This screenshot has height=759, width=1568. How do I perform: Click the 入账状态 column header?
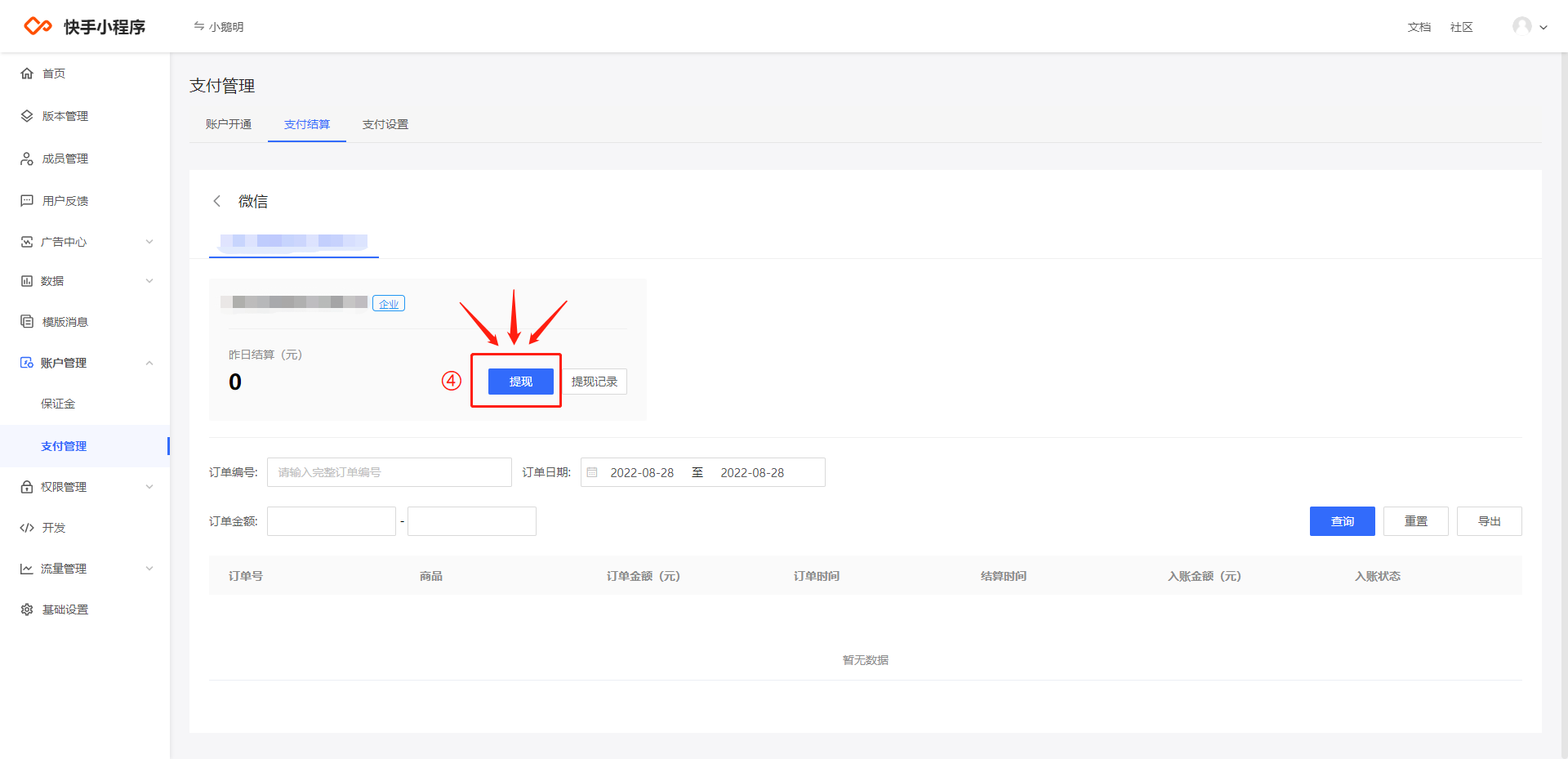click(1378, 576)
